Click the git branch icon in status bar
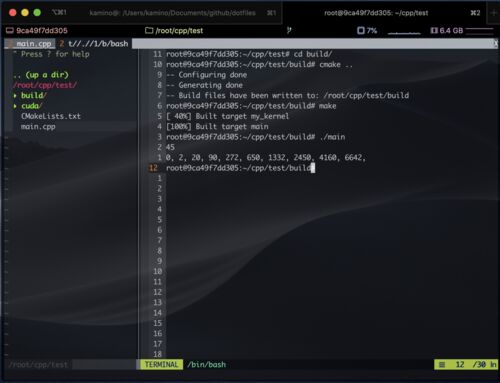 click(289, 31)
